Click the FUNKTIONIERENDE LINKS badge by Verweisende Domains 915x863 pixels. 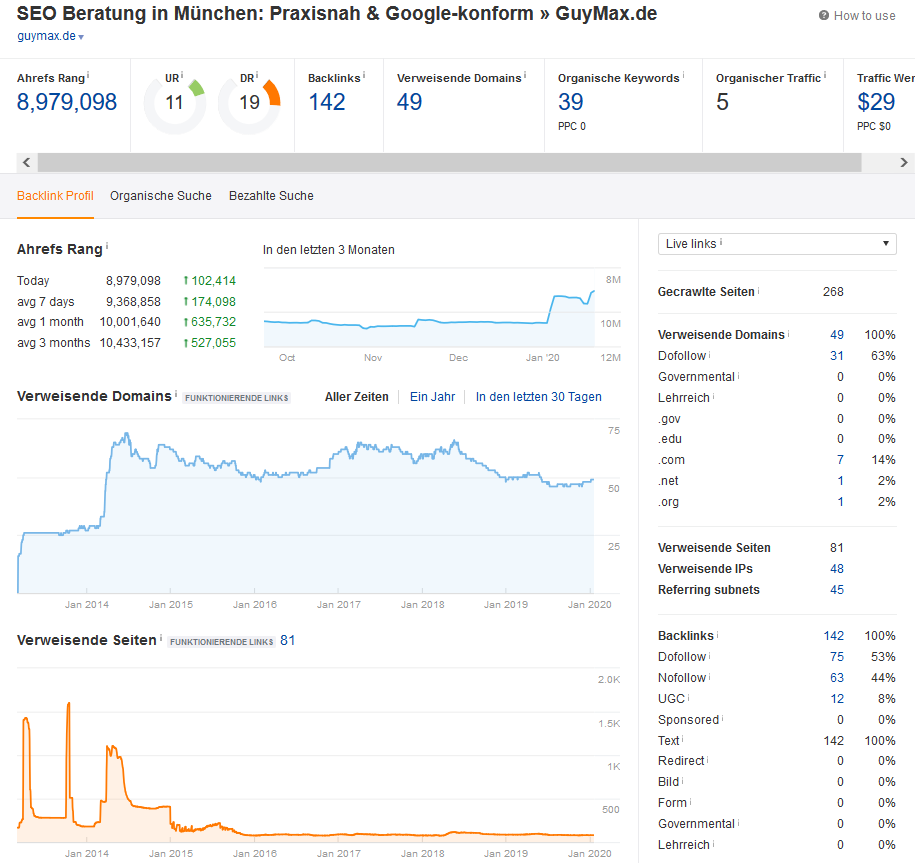pos(236,398)
